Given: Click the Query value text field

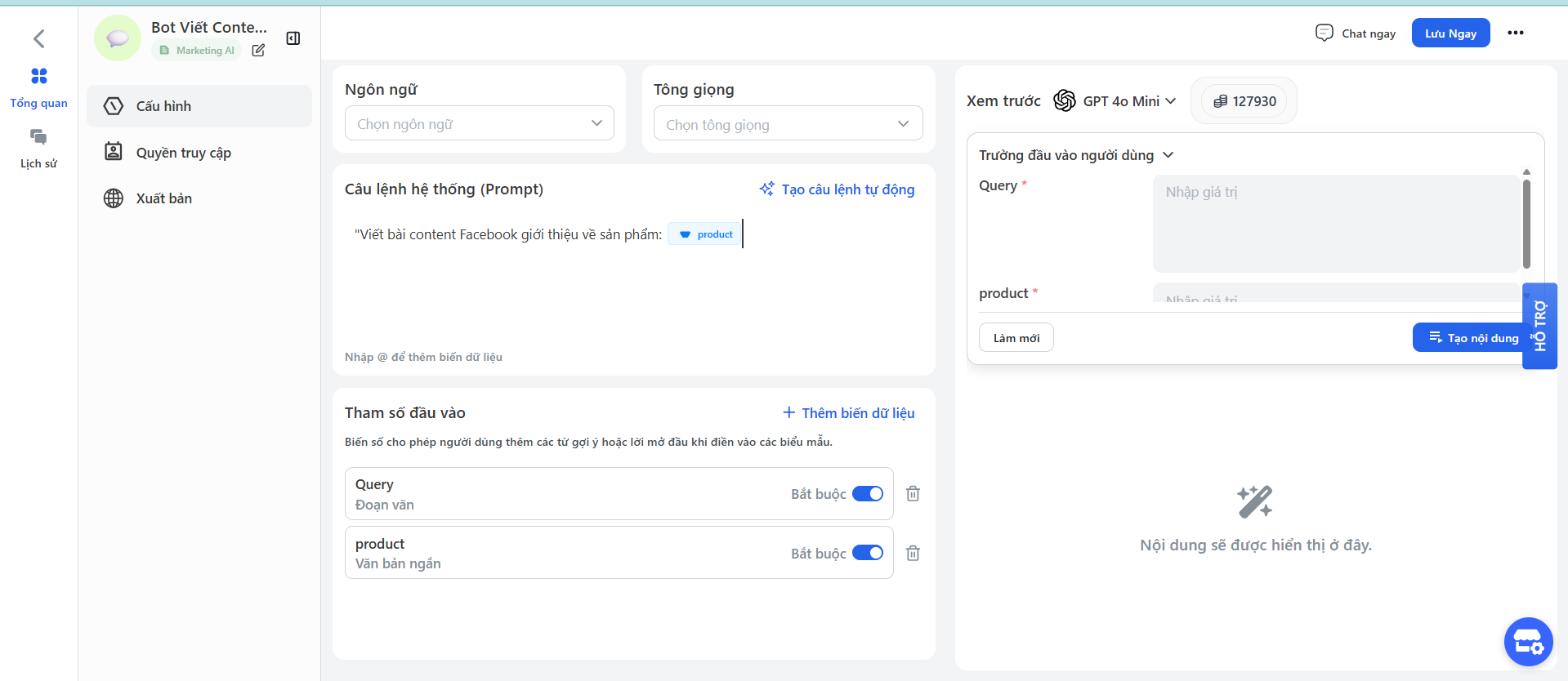Looking at the screenshot, I should click(x=1335, y=223).
